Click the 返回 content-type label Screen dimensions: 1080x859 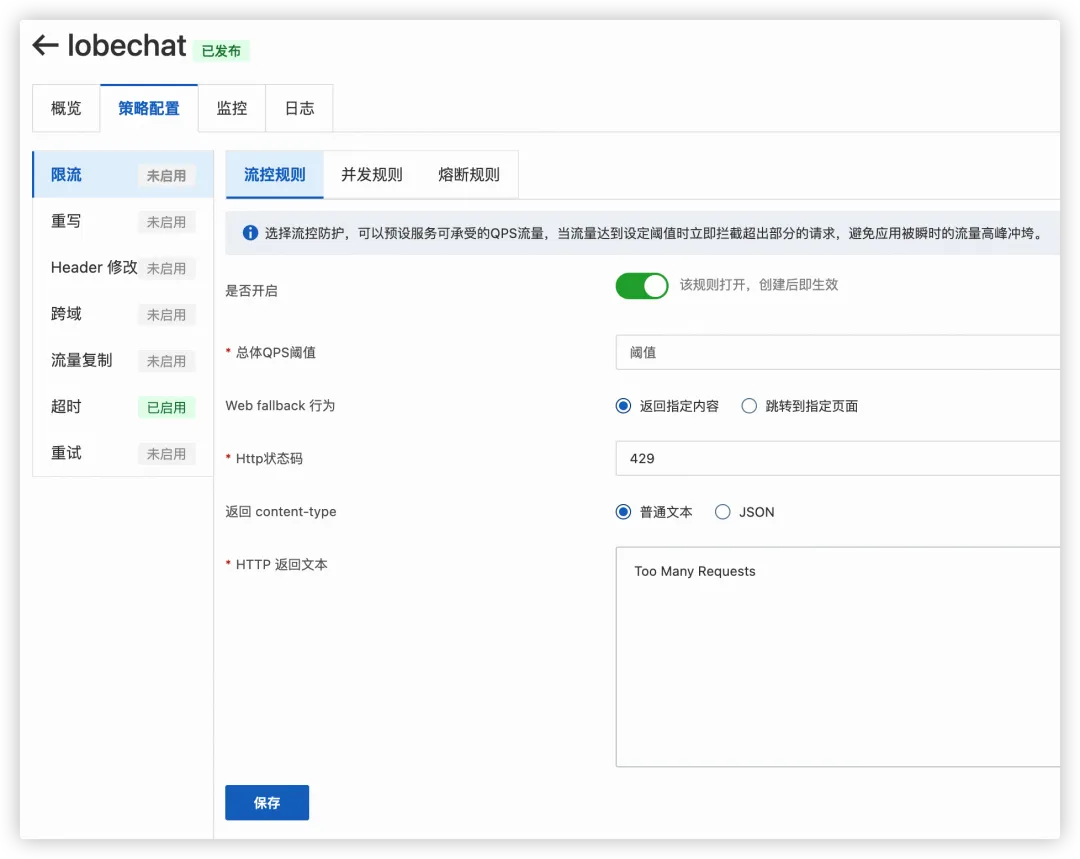pos(281,511)
